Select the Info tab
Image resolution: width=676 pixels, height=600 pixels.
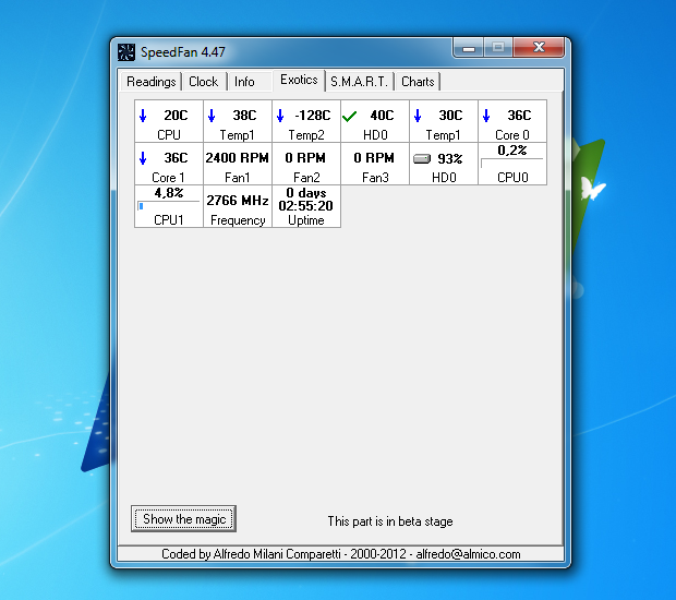pyautogui.click(x=245, y=82)
